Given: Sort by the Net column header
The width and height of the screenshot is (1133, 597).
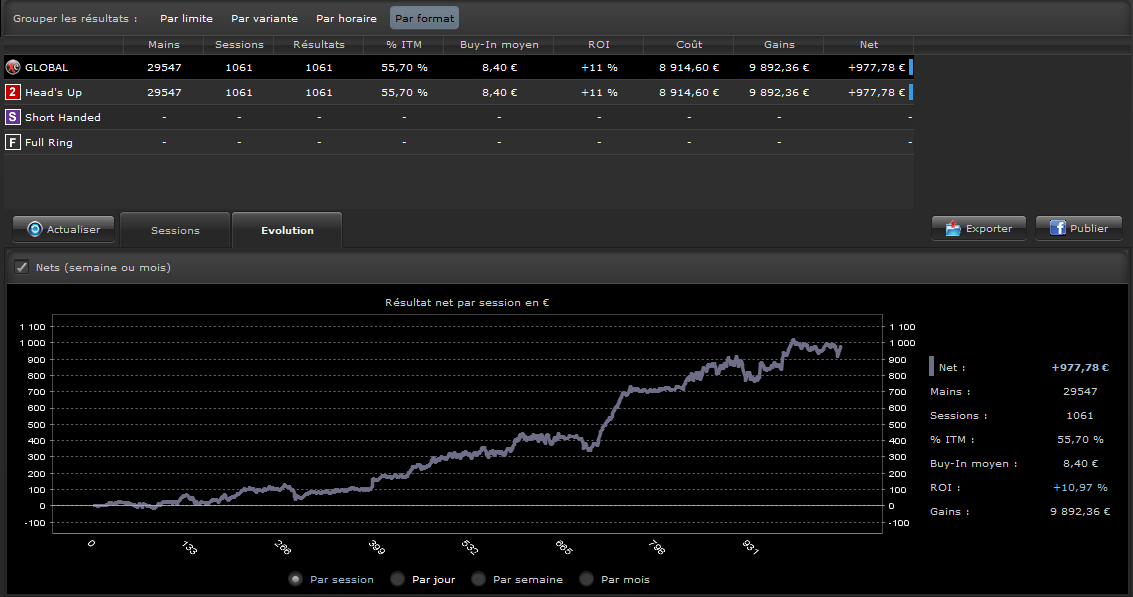Looking at the screenshot, I should (x=869, y=44).
